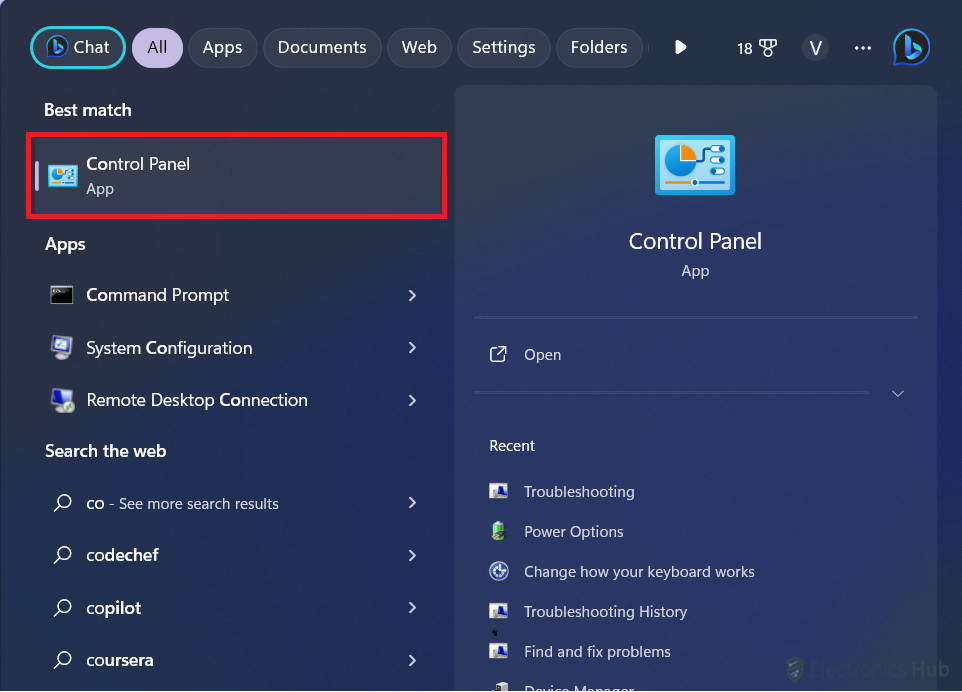The image size is (962, 692).
Task: Click the Troubleshooting recent item icon
Action: [x=498, y=491]
